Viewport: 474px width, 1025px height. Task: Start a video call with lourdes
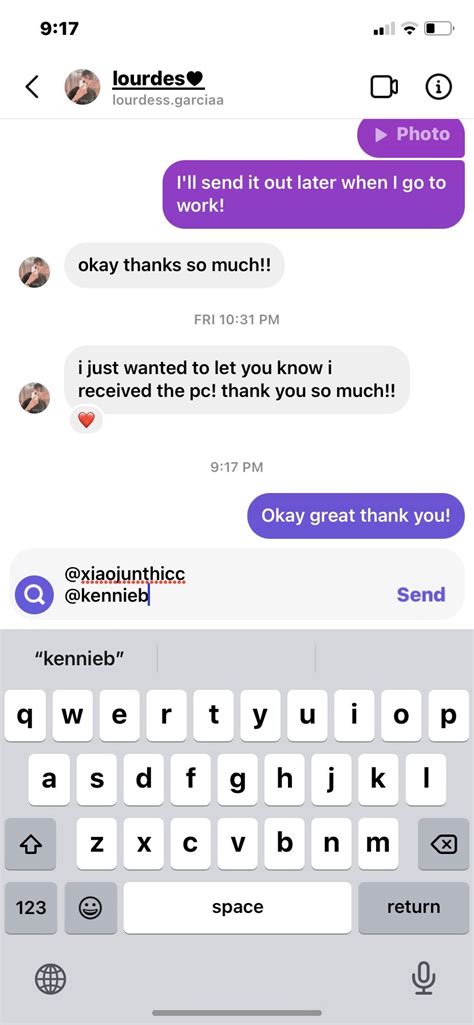pos(384,86)
